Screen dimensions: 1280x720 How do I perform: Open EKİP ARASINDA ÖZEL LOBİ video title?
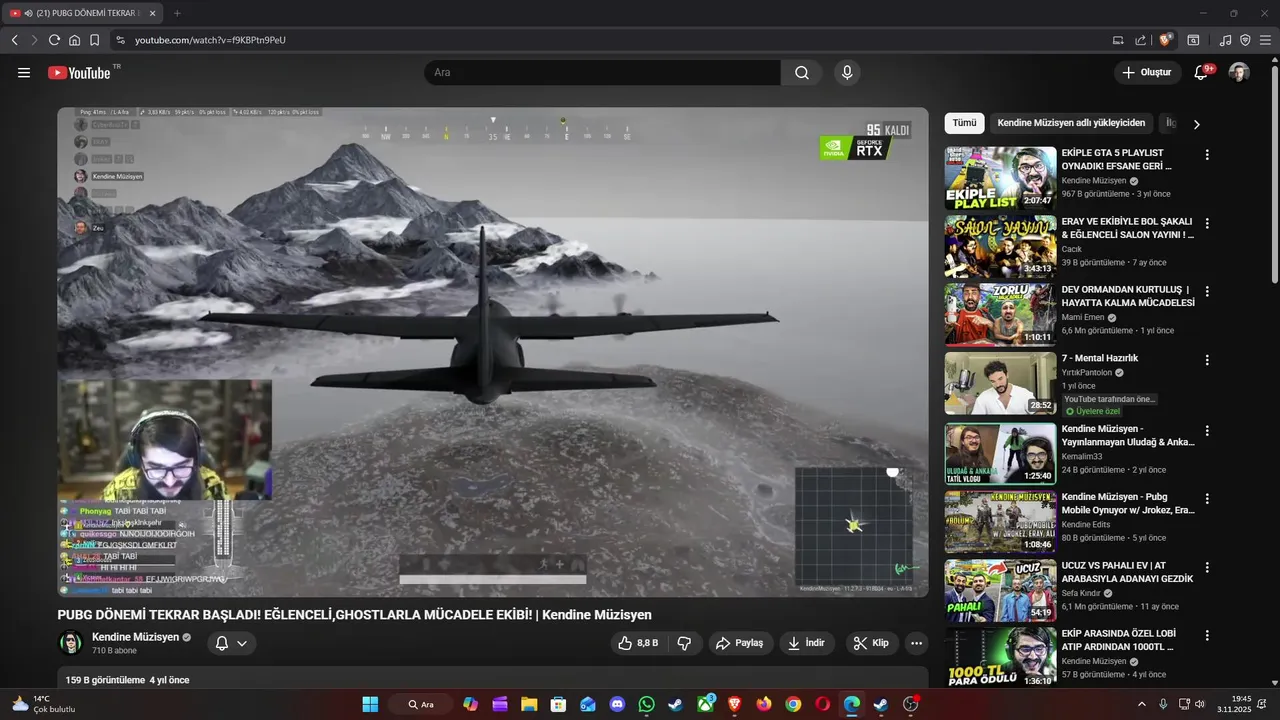coord(1118,640)
